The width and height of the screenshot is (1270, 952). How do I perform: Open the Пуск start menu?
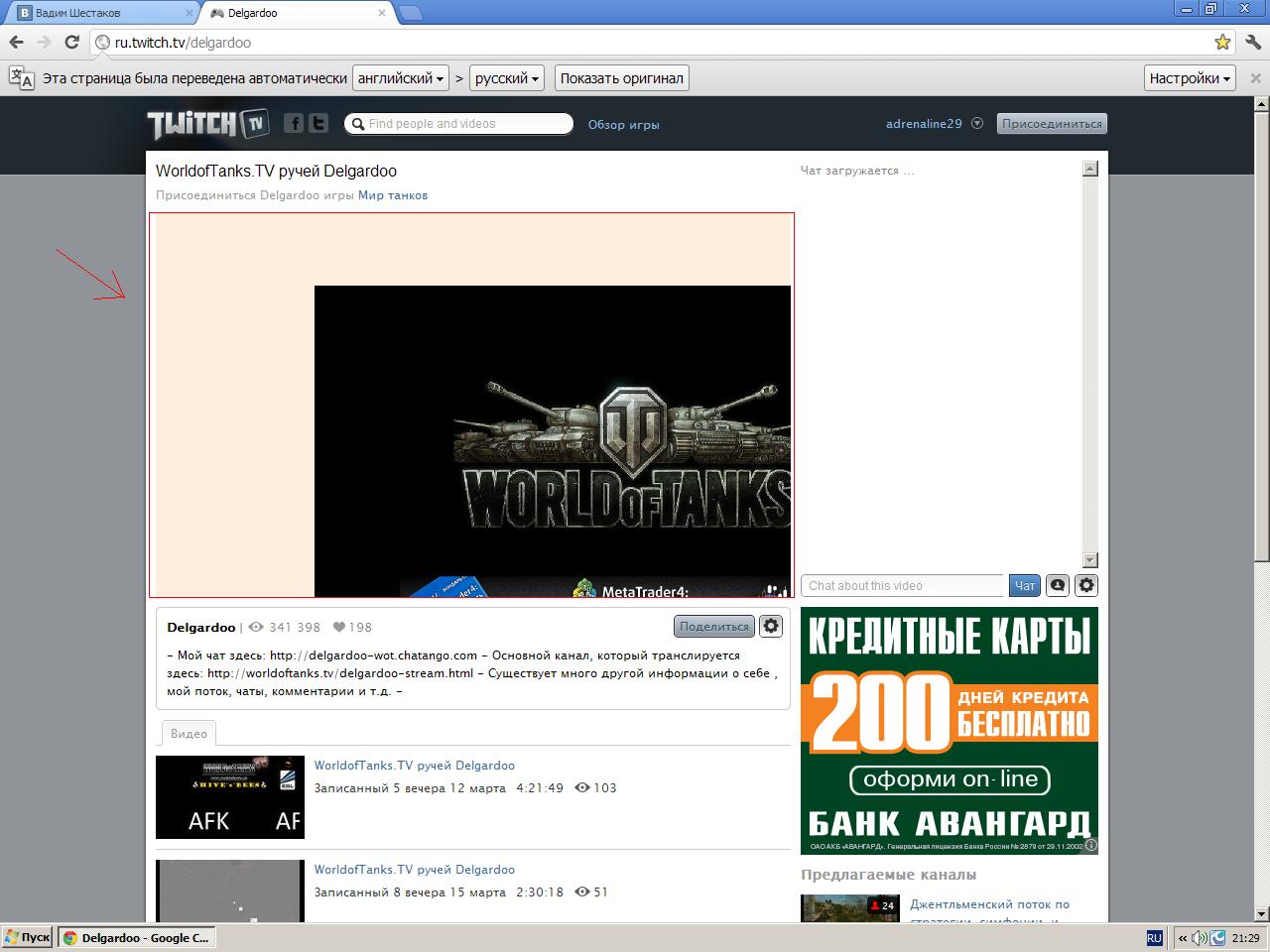pos(28,937)
